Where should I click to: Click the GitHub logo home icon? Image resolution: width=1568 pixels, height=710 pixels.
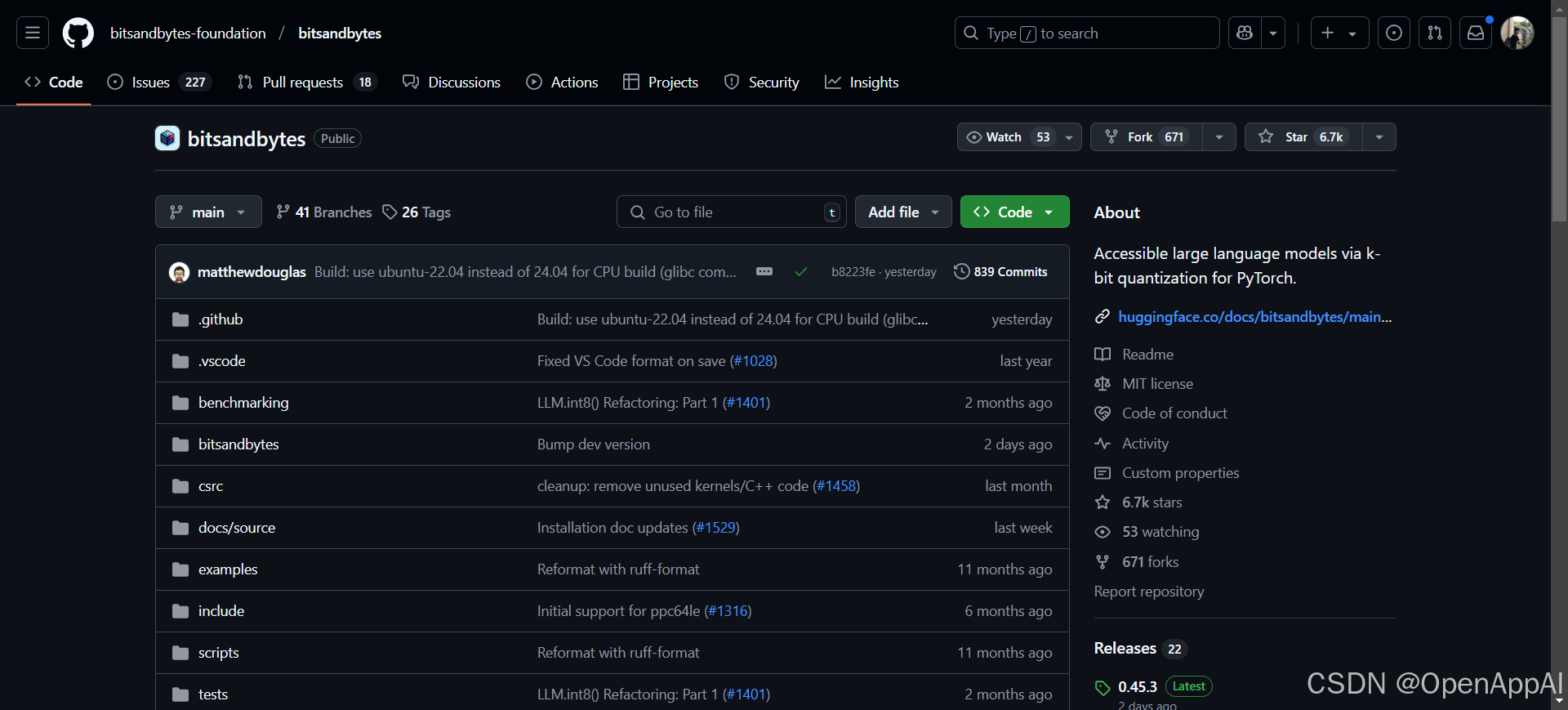[x=78, y=33]
